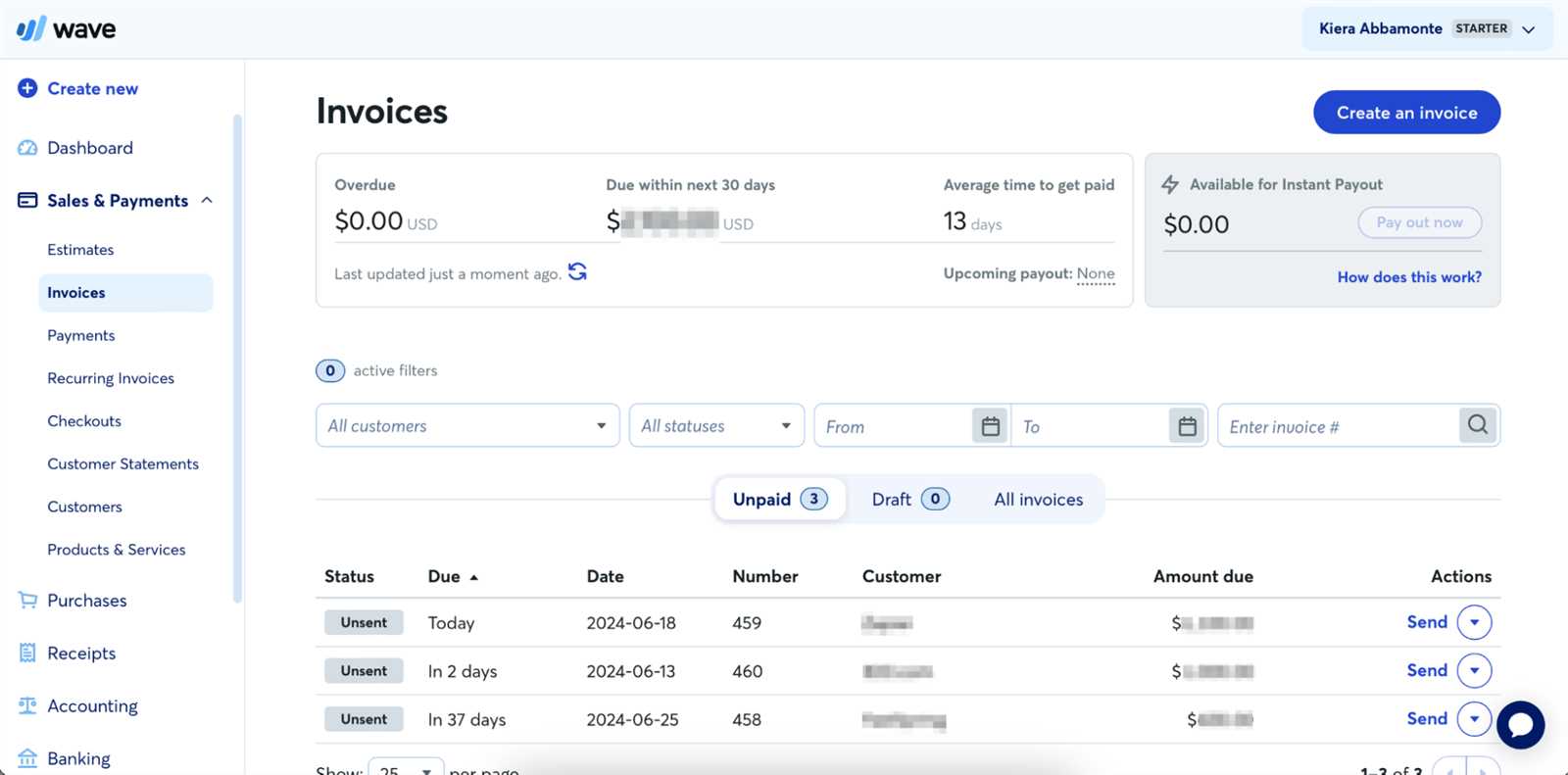This screenshot has width=1568, height=775.
Task: Click the Unsent status of invoice 458
Action: [364, 719]
